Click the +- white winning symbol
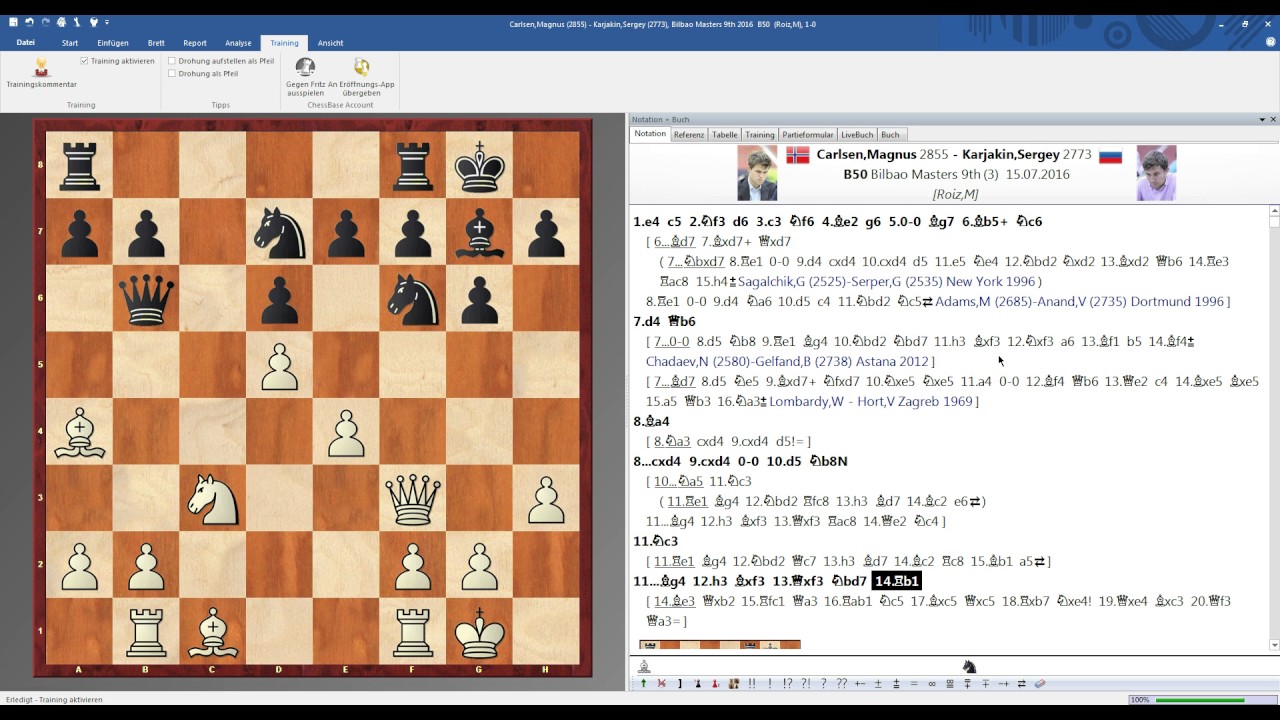 [860, 684]
